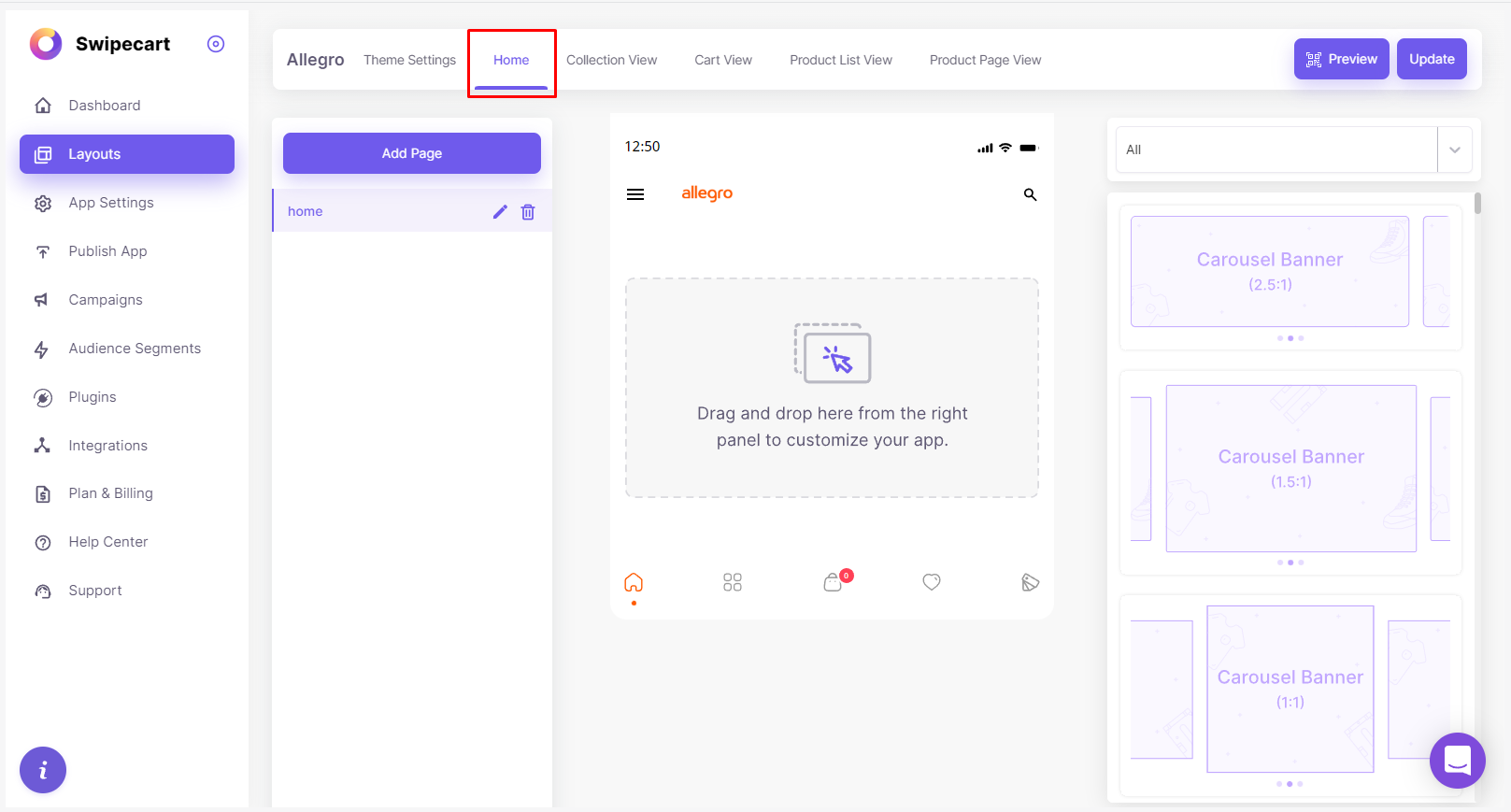The width and height of the screenshot is (1511, 812).
Task: Tap the cart icon in preview bottom bar
Action: pos(833,583)
